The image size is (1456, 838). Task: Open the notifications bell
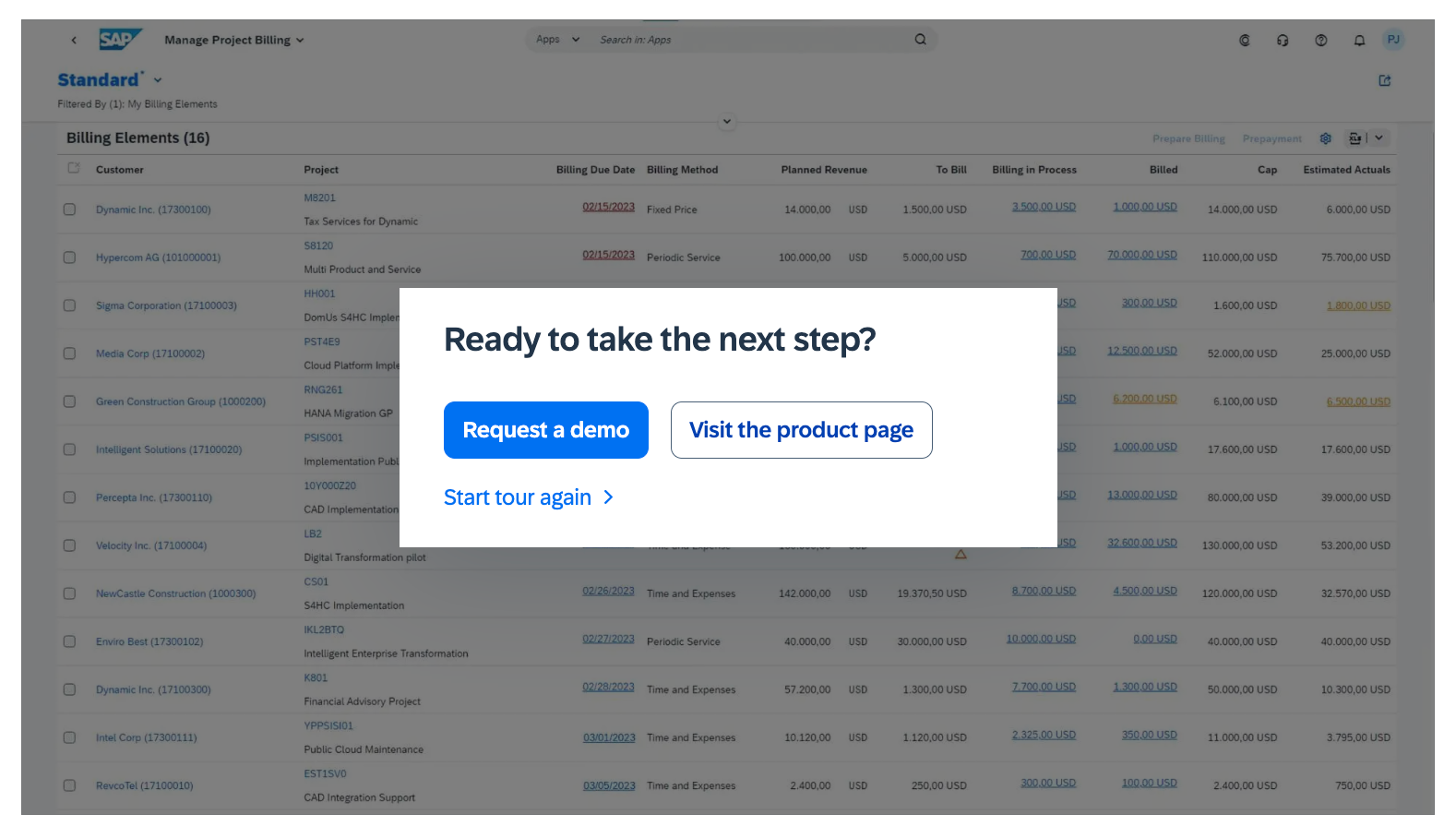1359,41
